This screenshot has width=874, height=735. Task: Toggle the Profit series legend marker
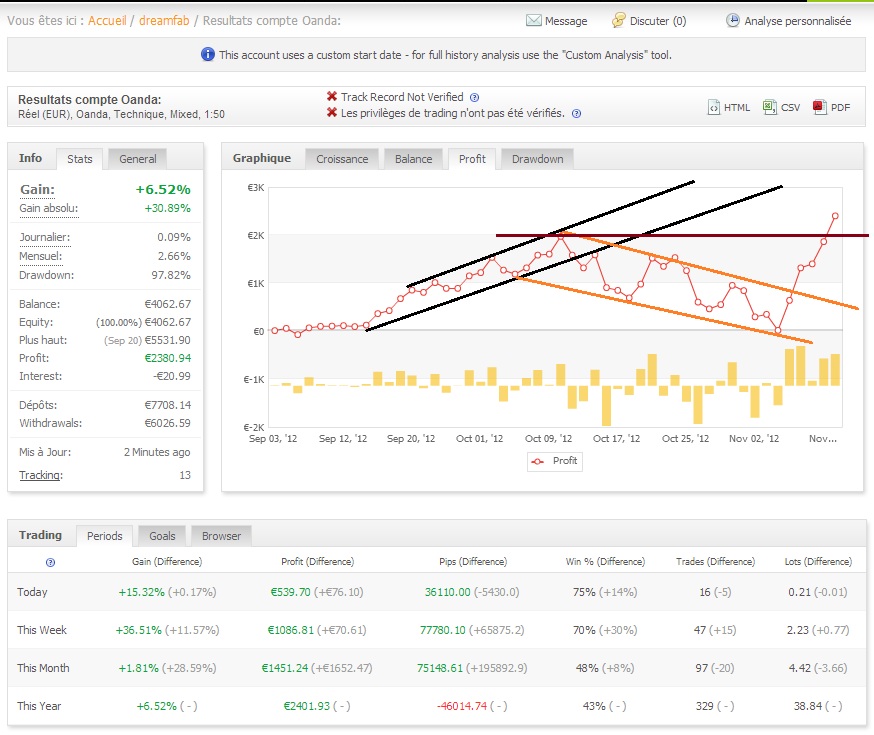pyautogui.click(x=539, y=461)
